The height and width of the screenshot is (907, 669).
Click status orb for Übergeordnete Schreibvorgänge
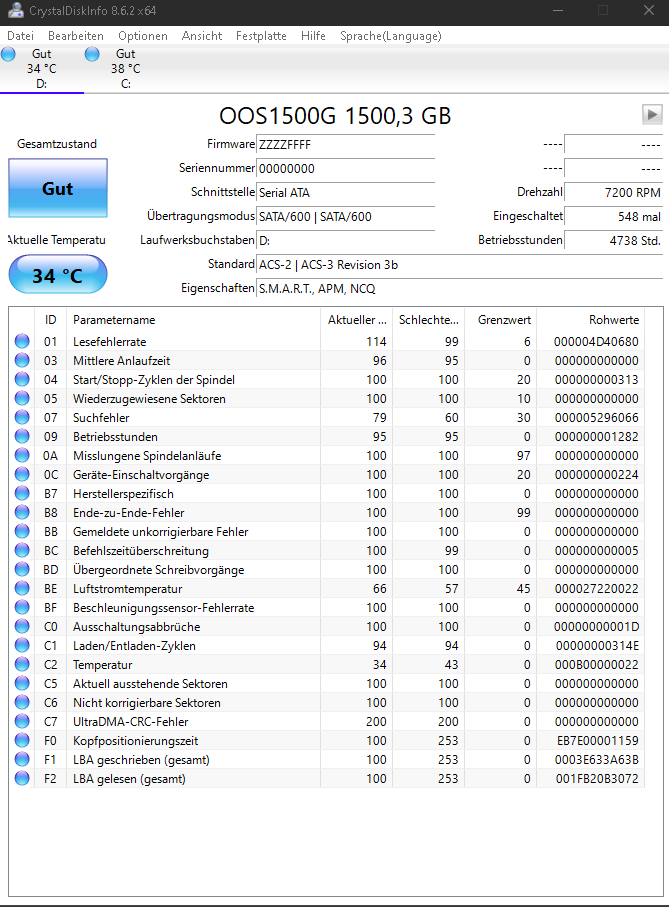click(x=22, y=569)
